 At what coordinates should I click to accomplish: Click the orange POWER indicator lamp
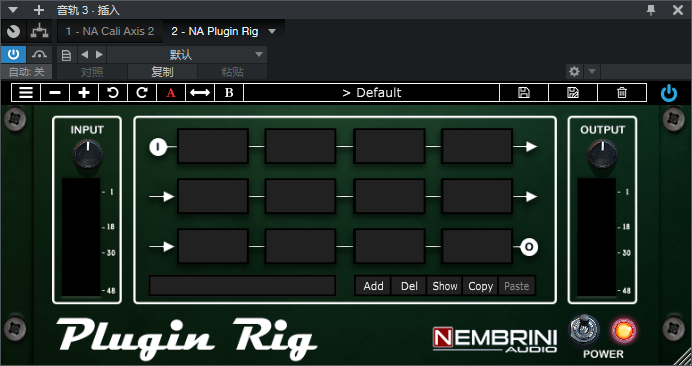tap(624, 330)
